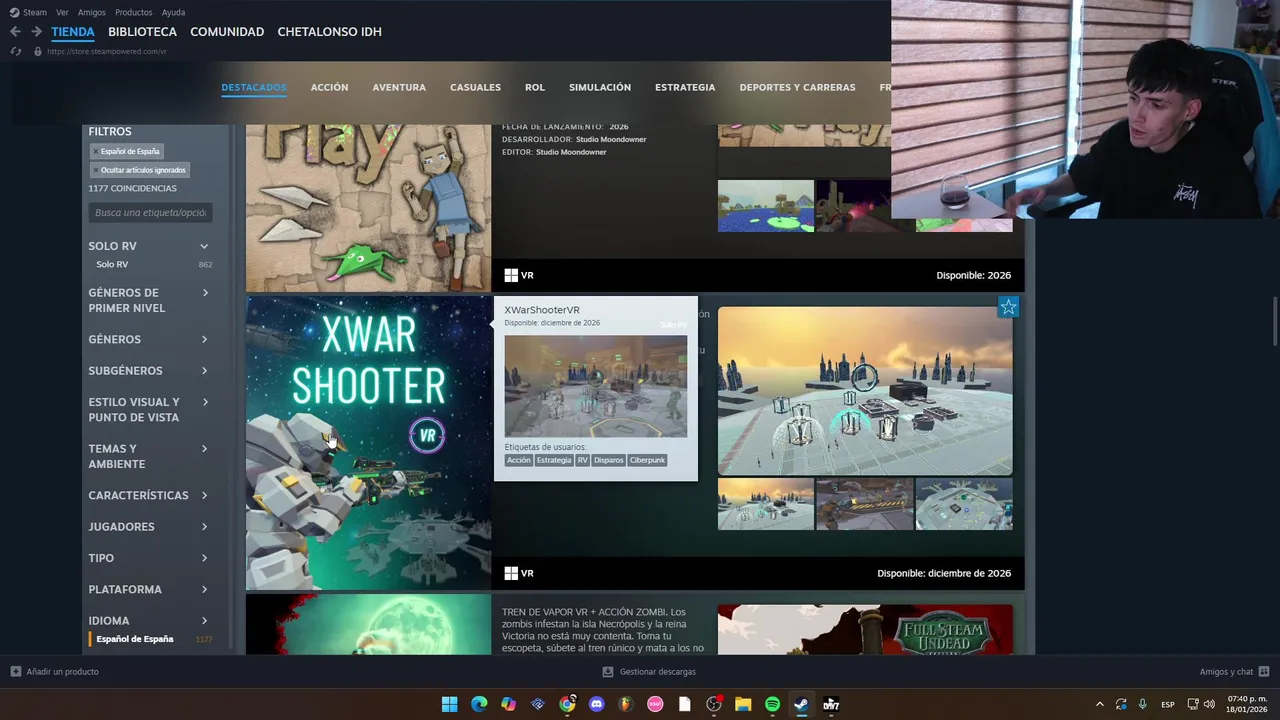Image resolution: width=1280 pixels, height=720 pixels.
Task: Switch to the ESTRATEGIA category tab
Action: pos(685,87)
